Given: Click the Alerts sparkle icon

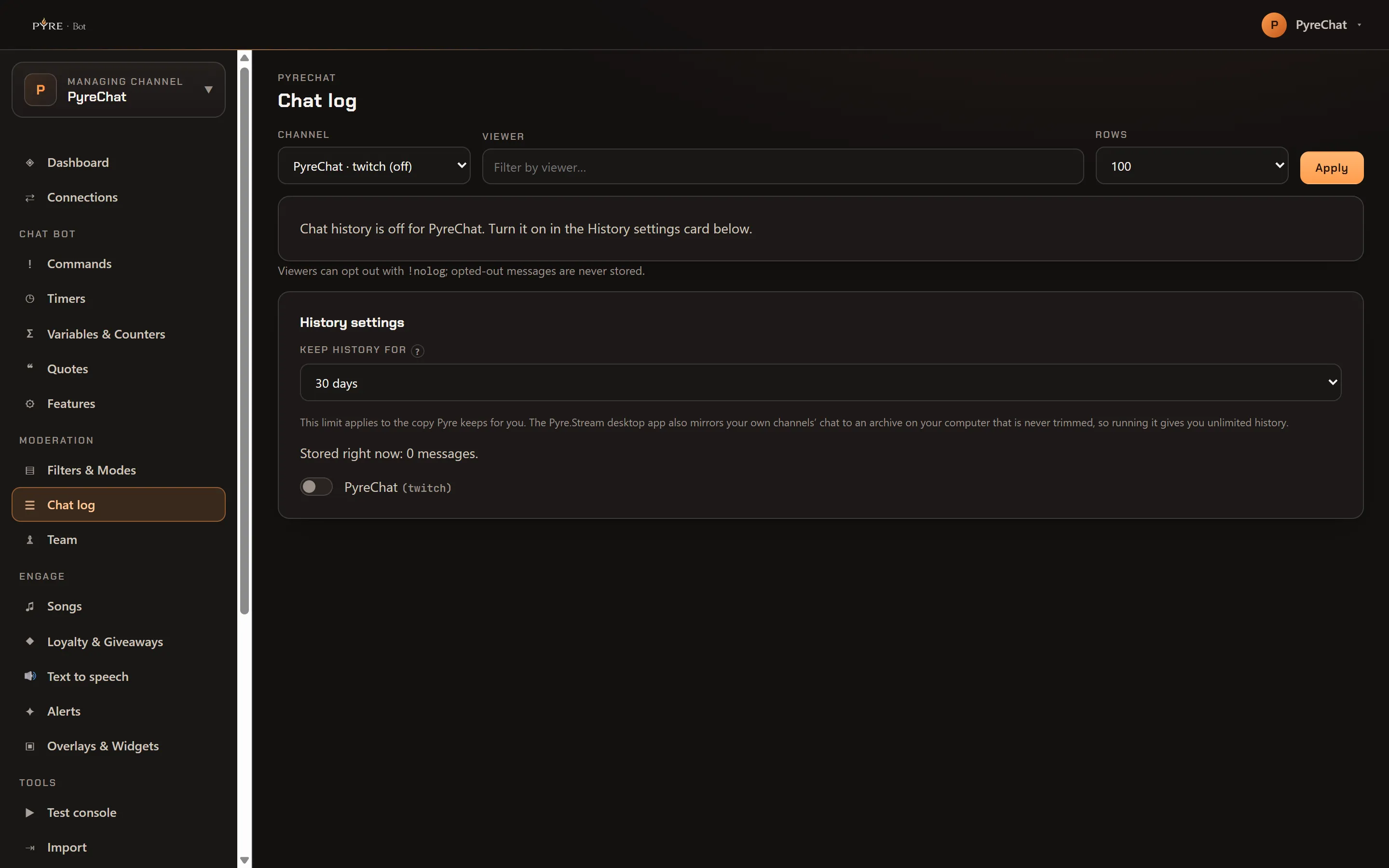Looking at the screenshot, I should coord(30,711).
